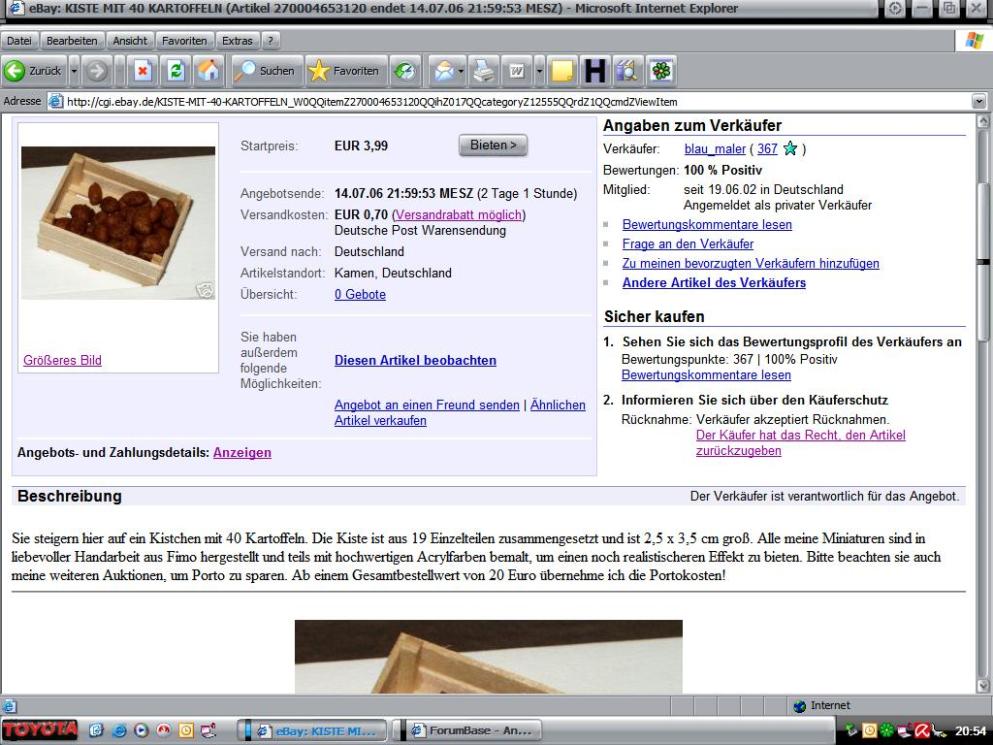Click the ICQ flower tray icon
This screenshot has height=745, width=993.
coord(887,731)
